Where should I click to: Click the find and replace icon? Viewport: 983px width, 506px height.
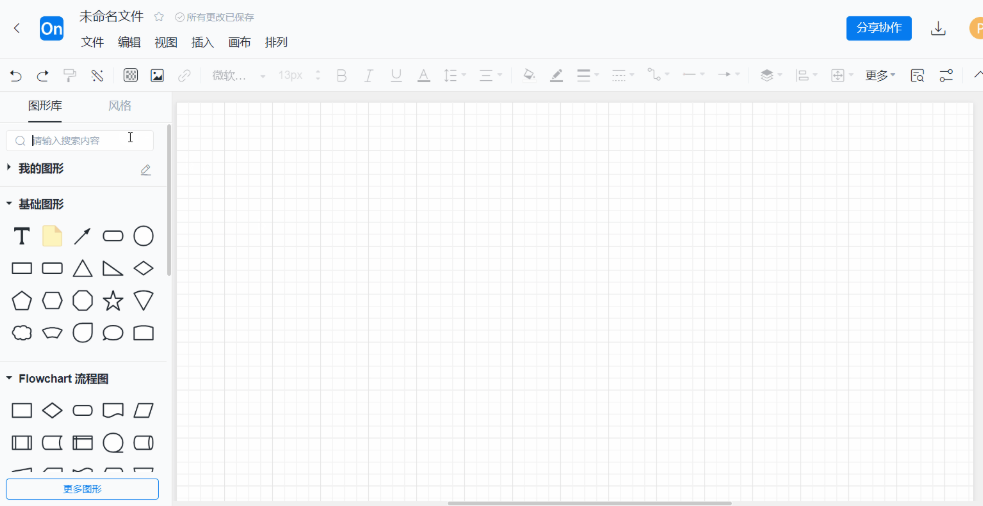(918, 76)
